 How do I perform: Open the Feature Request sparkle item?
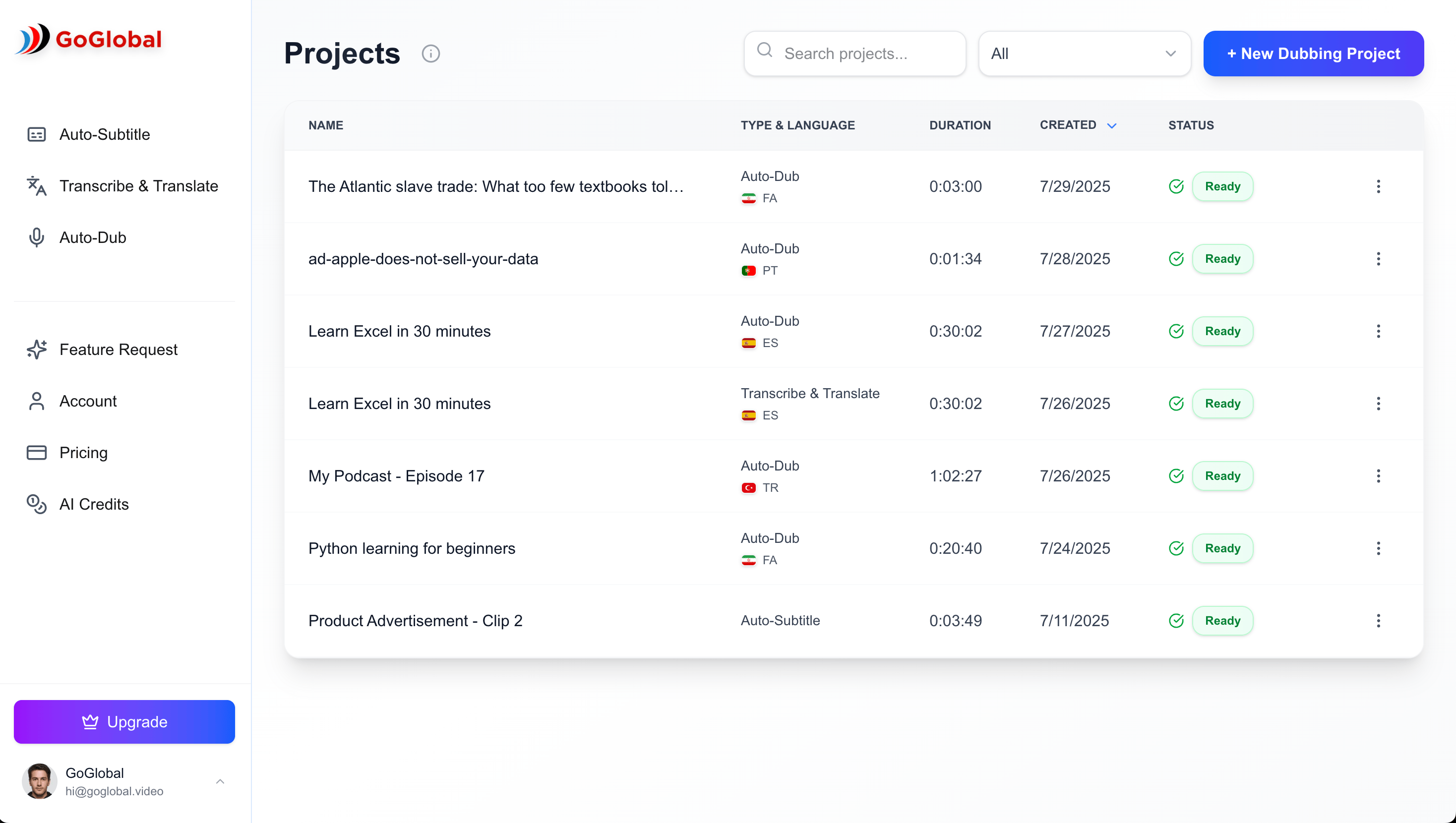click(x=118, y=350)
